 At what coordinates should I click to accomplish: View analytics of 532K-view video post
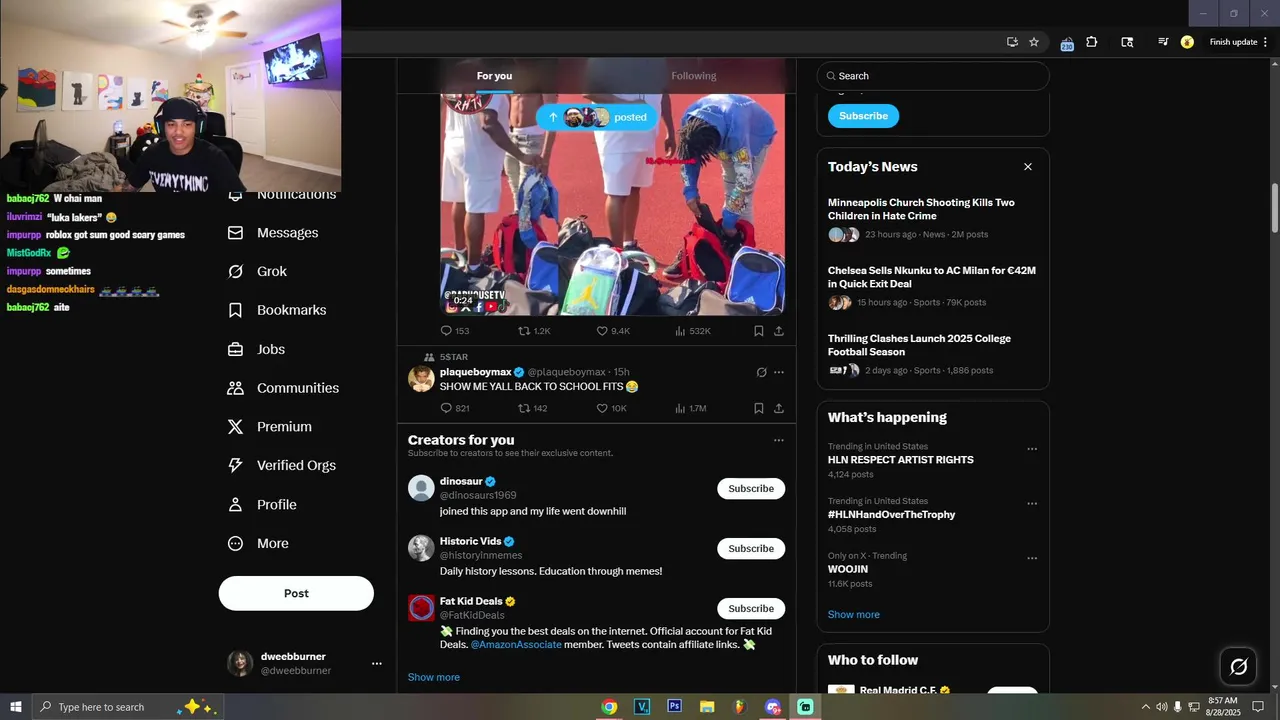click(x=692, y=331)
